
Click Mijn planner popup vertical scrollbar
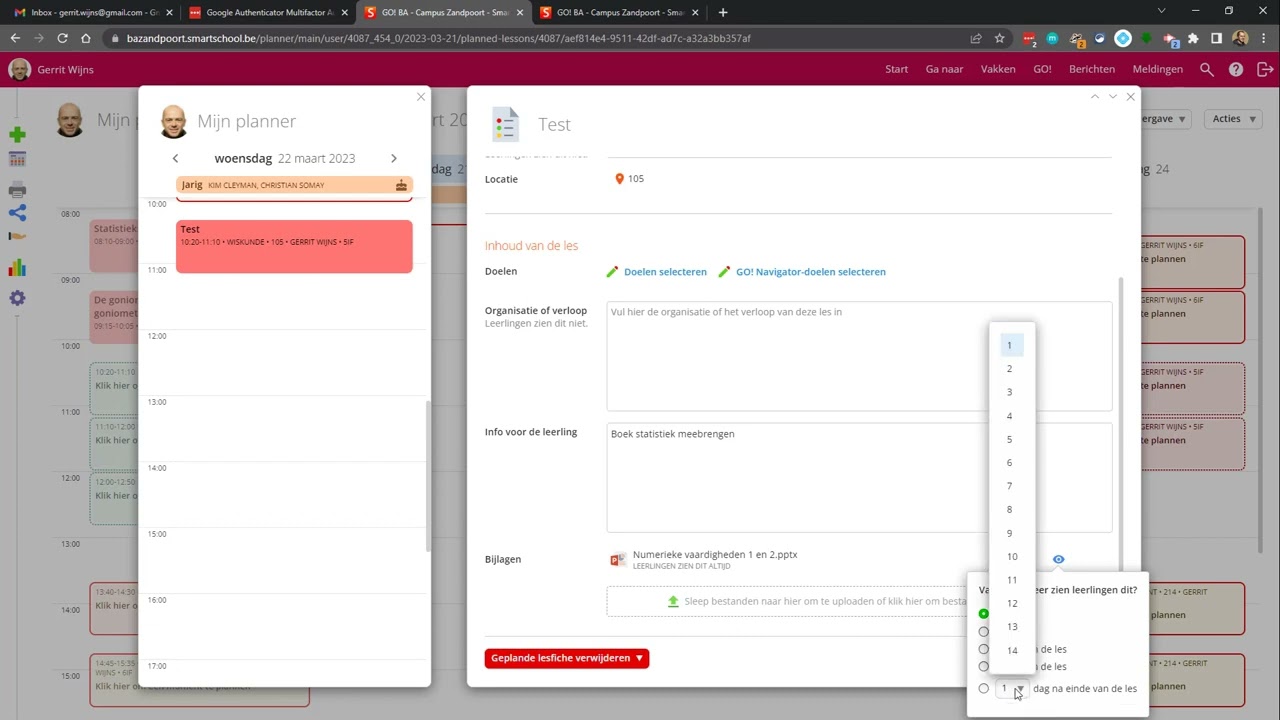pyautogui.click(x=428, y=475)
